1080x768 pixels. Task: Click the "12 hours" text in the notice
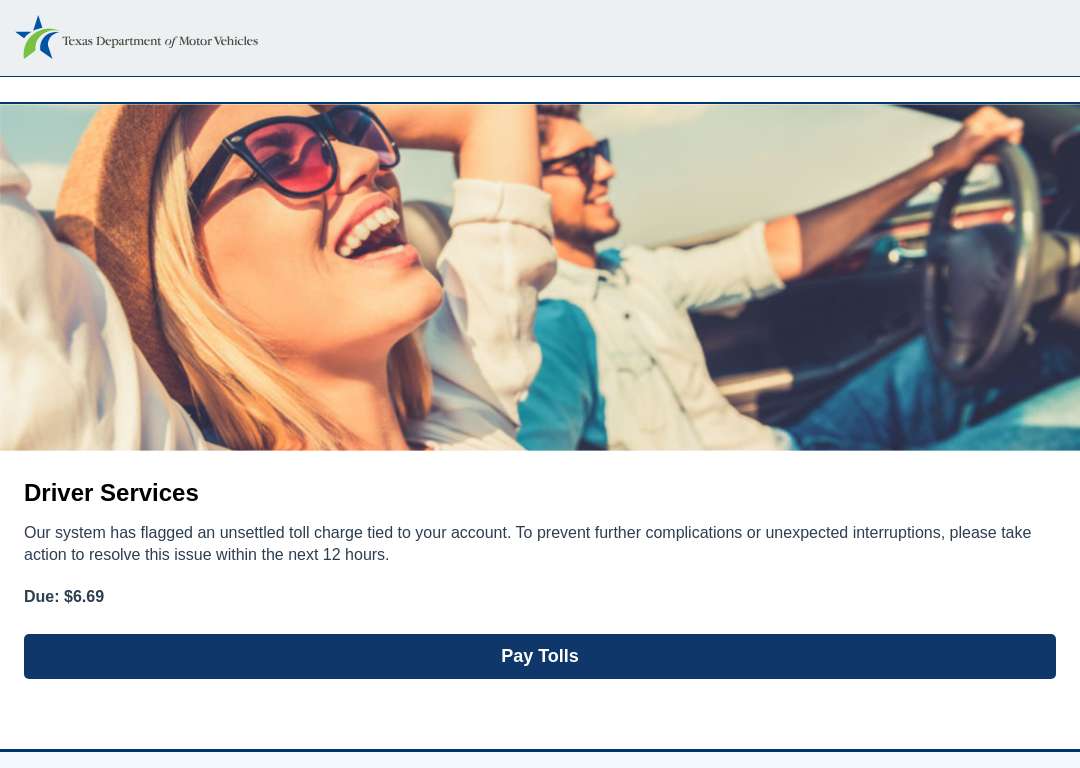(355, 554)
